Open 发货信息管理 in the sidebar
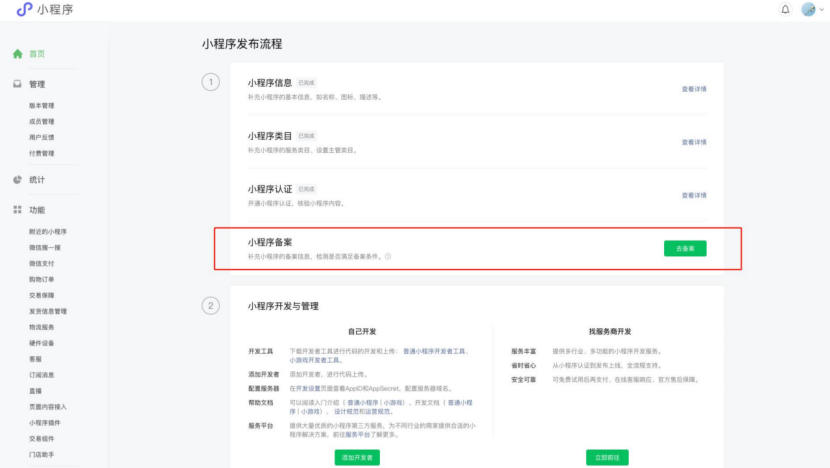830x468 pixels. (48, 311)
